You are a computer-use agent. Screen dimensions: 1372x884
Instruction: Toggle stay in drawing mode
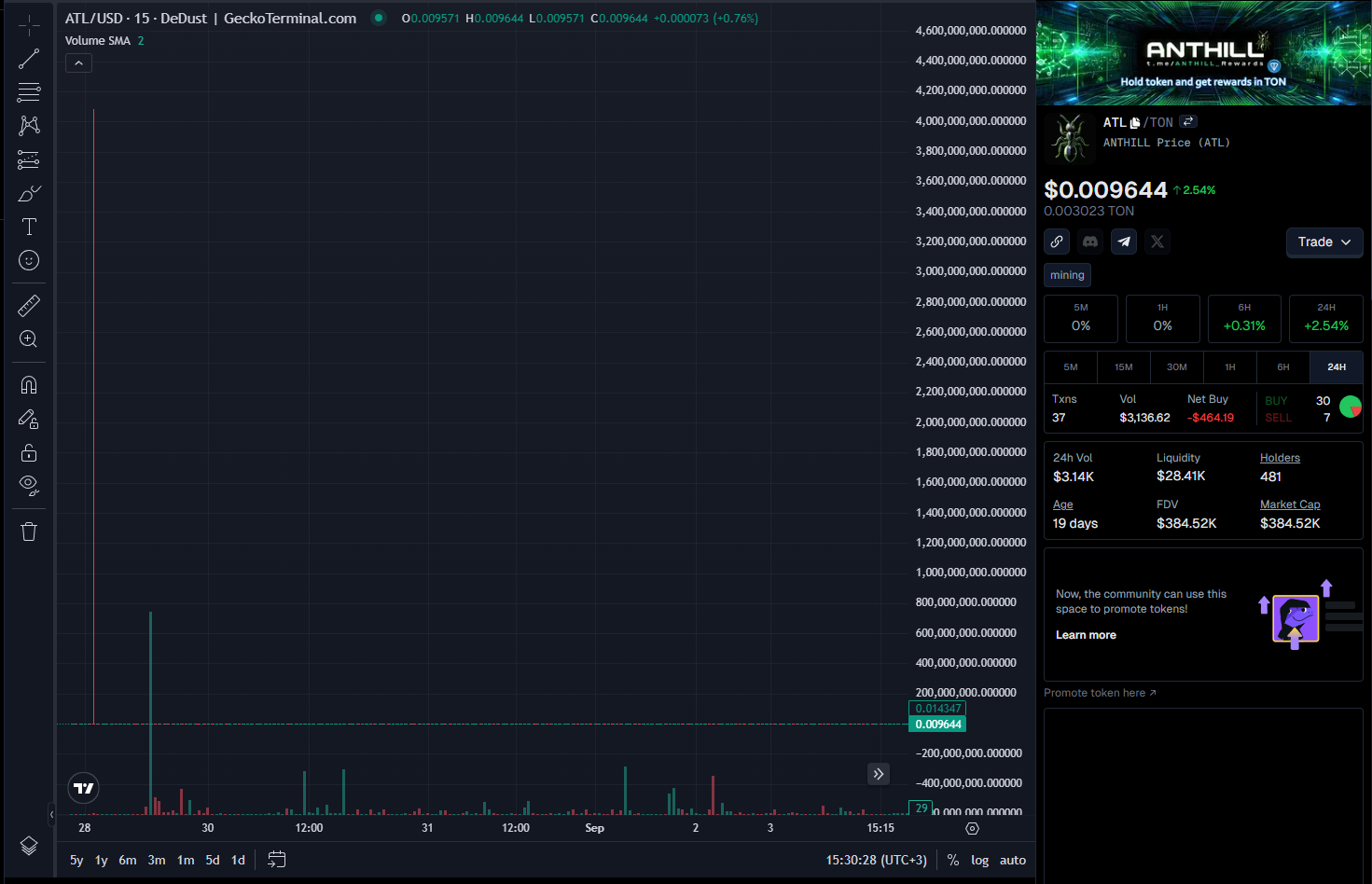[29, 419]
